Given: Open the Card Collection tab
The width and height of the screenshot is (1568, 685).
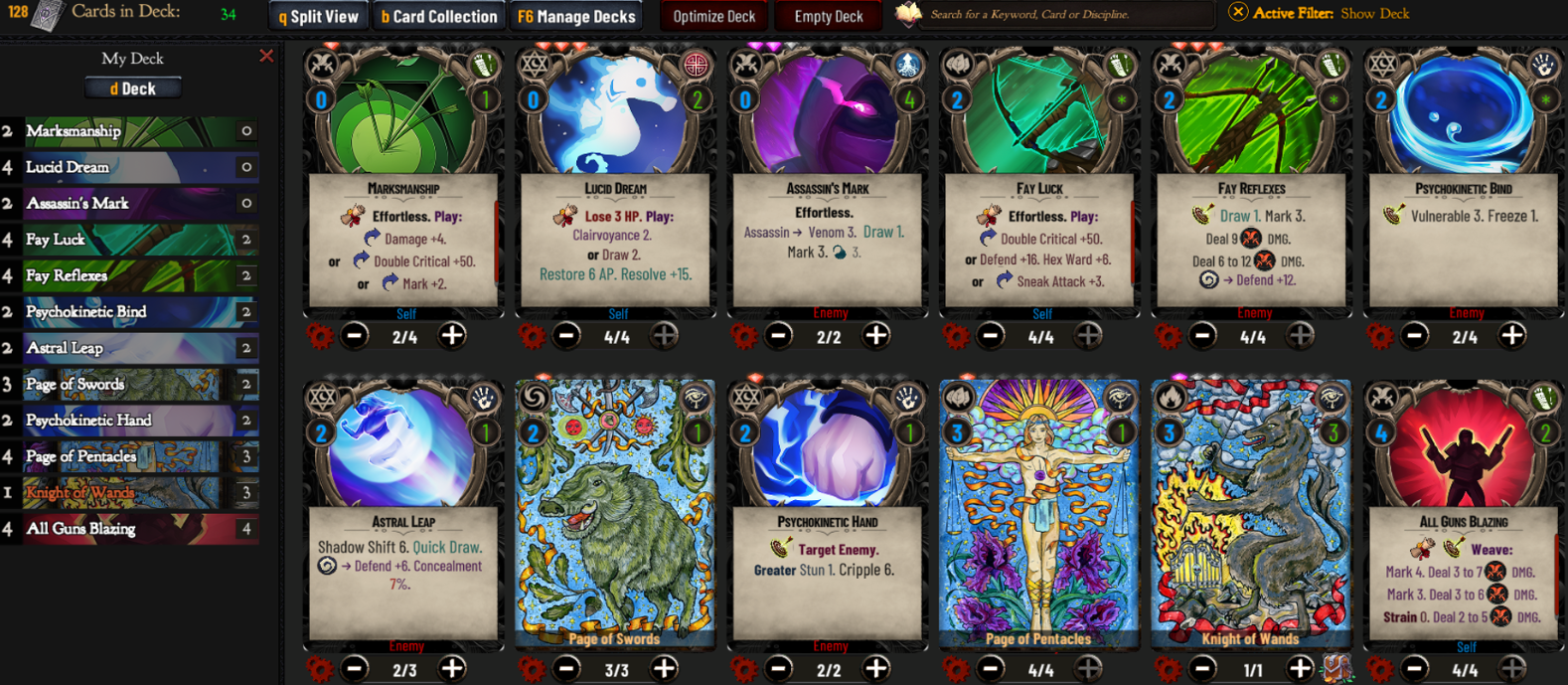Looking at the screenshot, I should click(439, 16).
